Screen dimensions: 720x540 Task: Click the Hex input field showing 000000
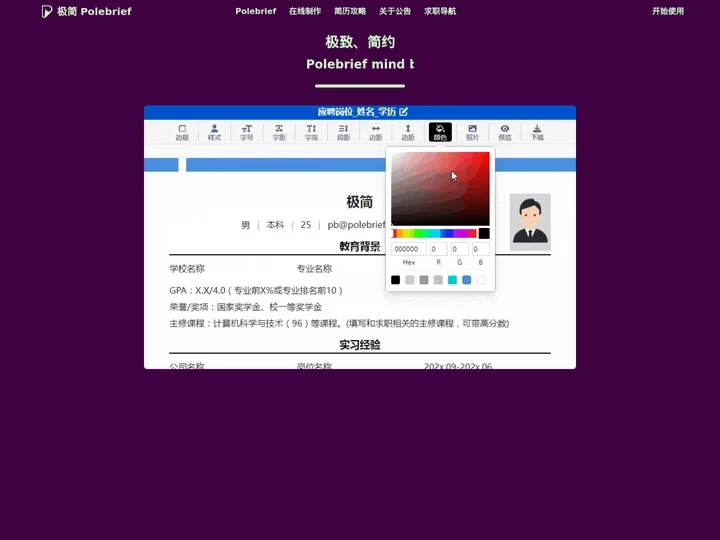[x=409, y=249]
